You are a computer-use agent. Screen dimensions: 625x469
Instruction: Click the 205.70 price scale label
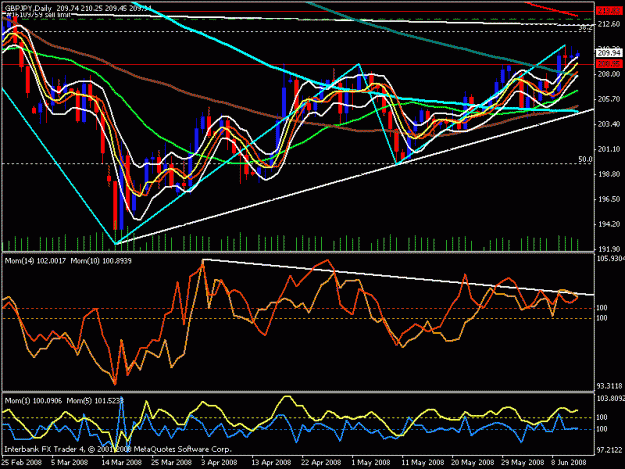click(x=609, y=99)
